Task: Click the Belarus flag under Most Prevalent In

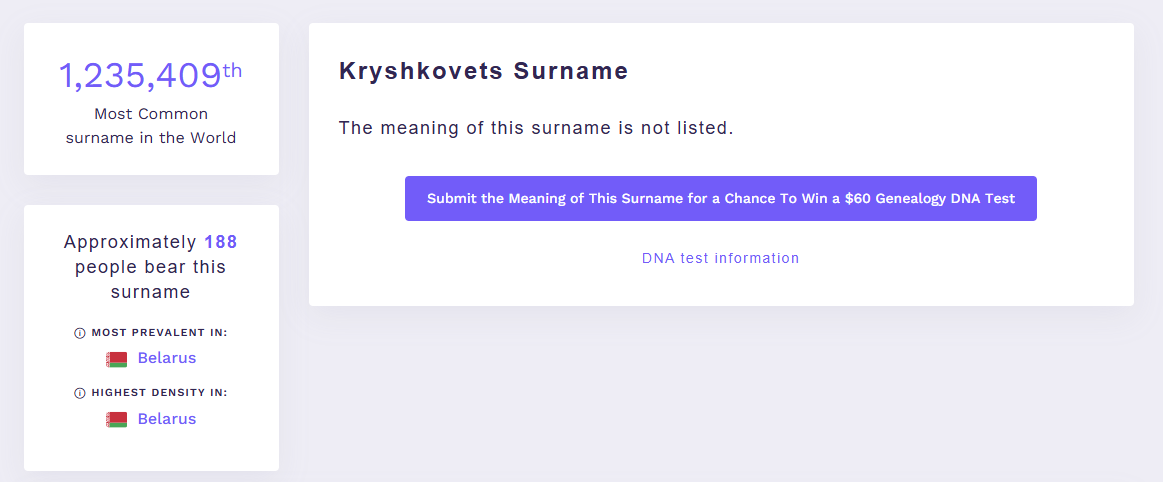Action: [116, 359]
